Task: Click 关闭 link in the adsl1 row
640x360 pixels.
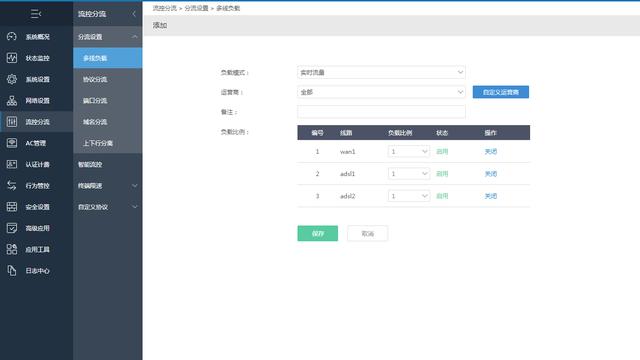Action: (491, 174)
